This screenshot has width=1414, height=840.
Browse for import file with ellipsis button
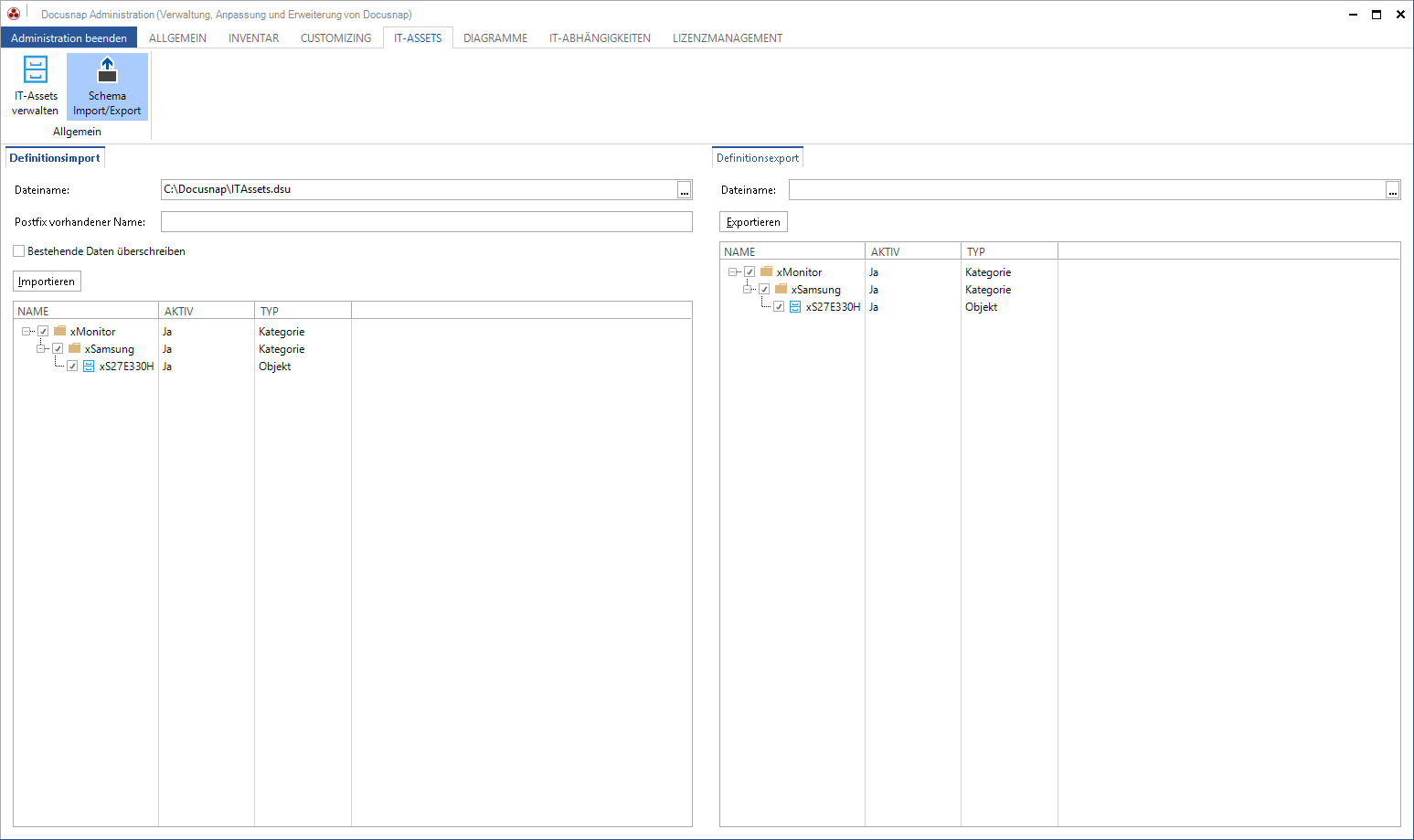click(x=684, y=190)
